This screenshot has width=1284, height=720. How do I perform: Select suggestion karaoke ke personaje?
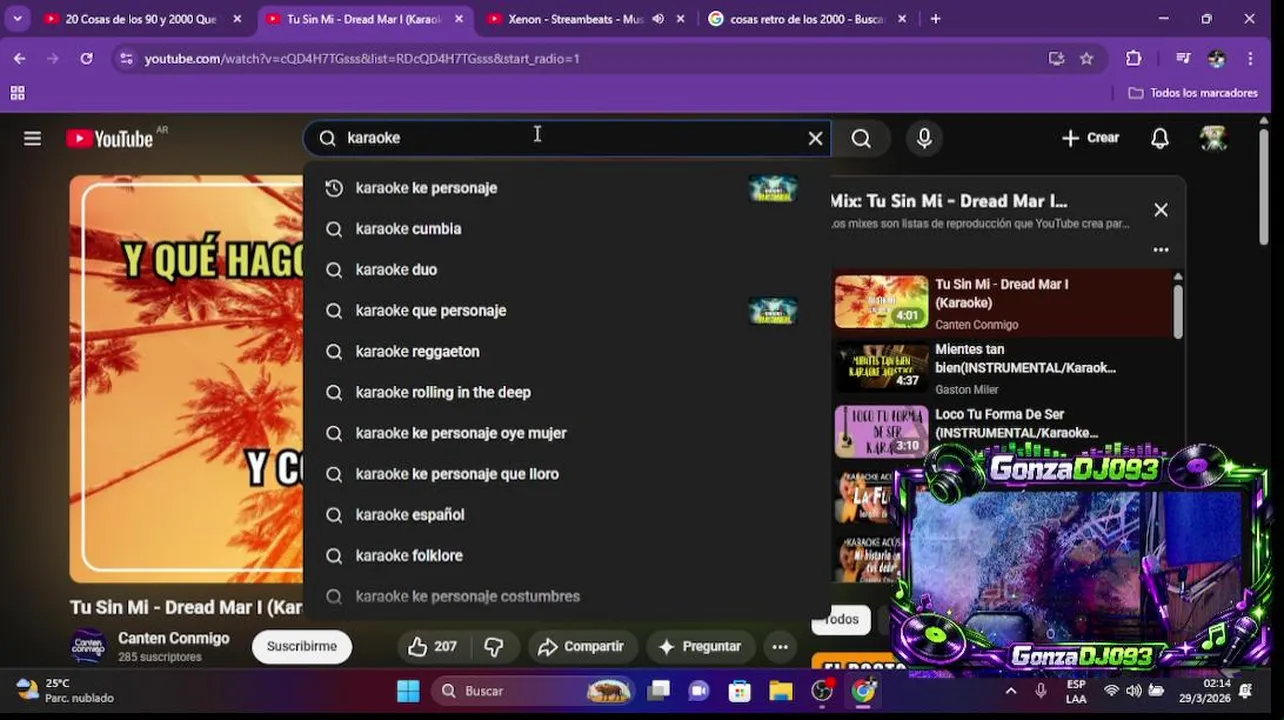(x=566, y=188)
